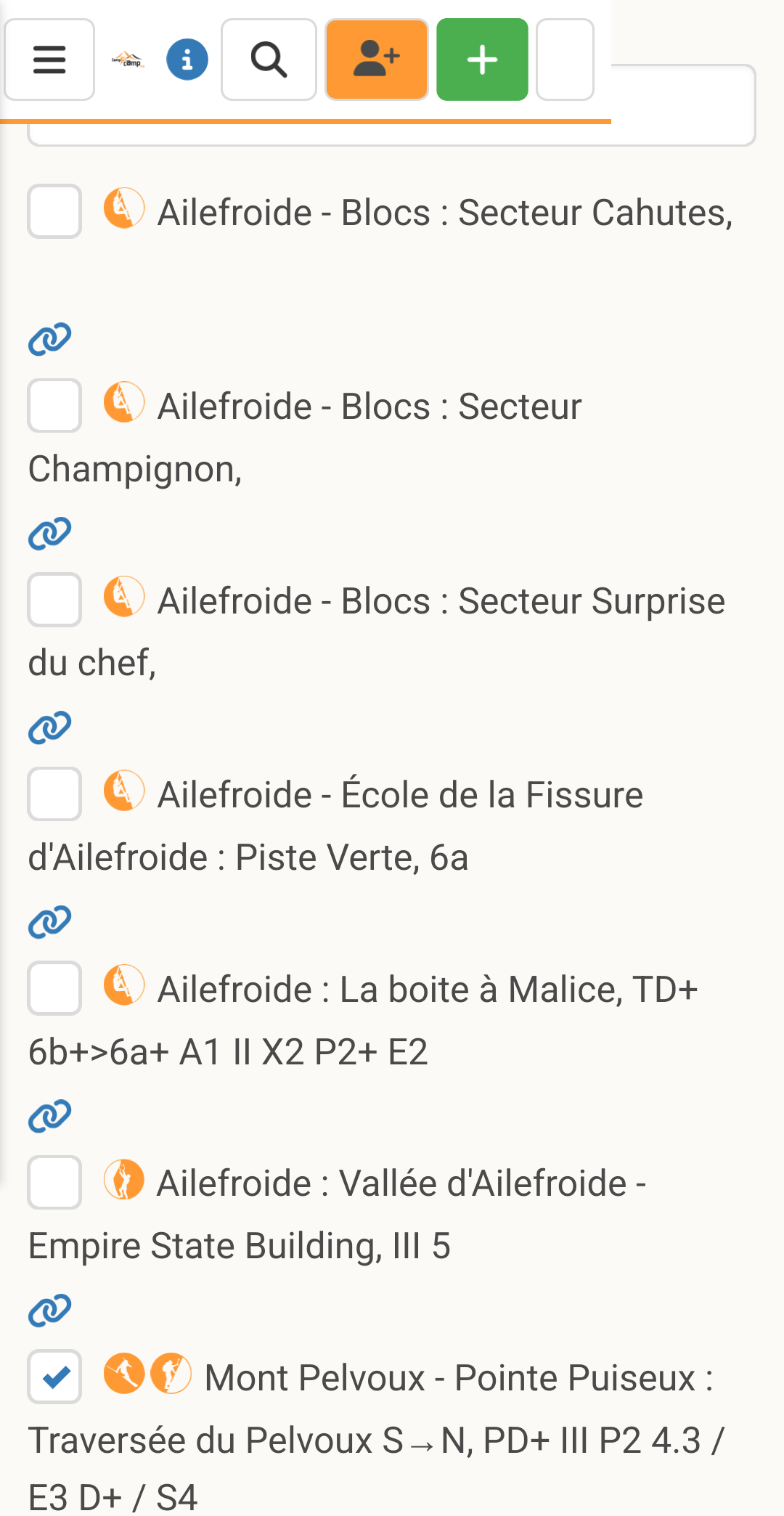Image resolution: width=784 pixels, height=1516 pixels.
Task: Check the Secteur Cahutes route checkbox
Action: [x=54, y=211]
